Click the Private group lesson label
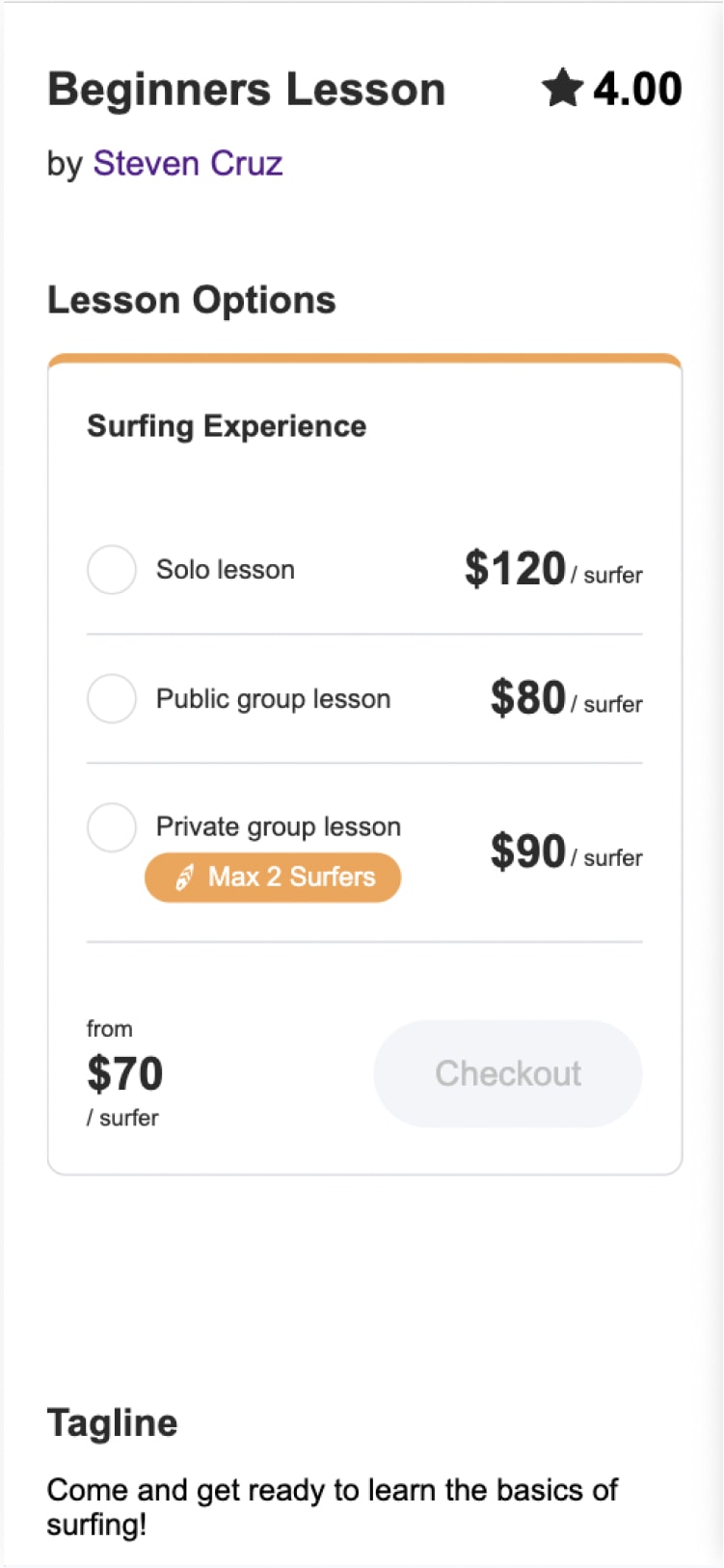Screen dimensions: 724x1568 pyautogui.click(x=279, y=826)
